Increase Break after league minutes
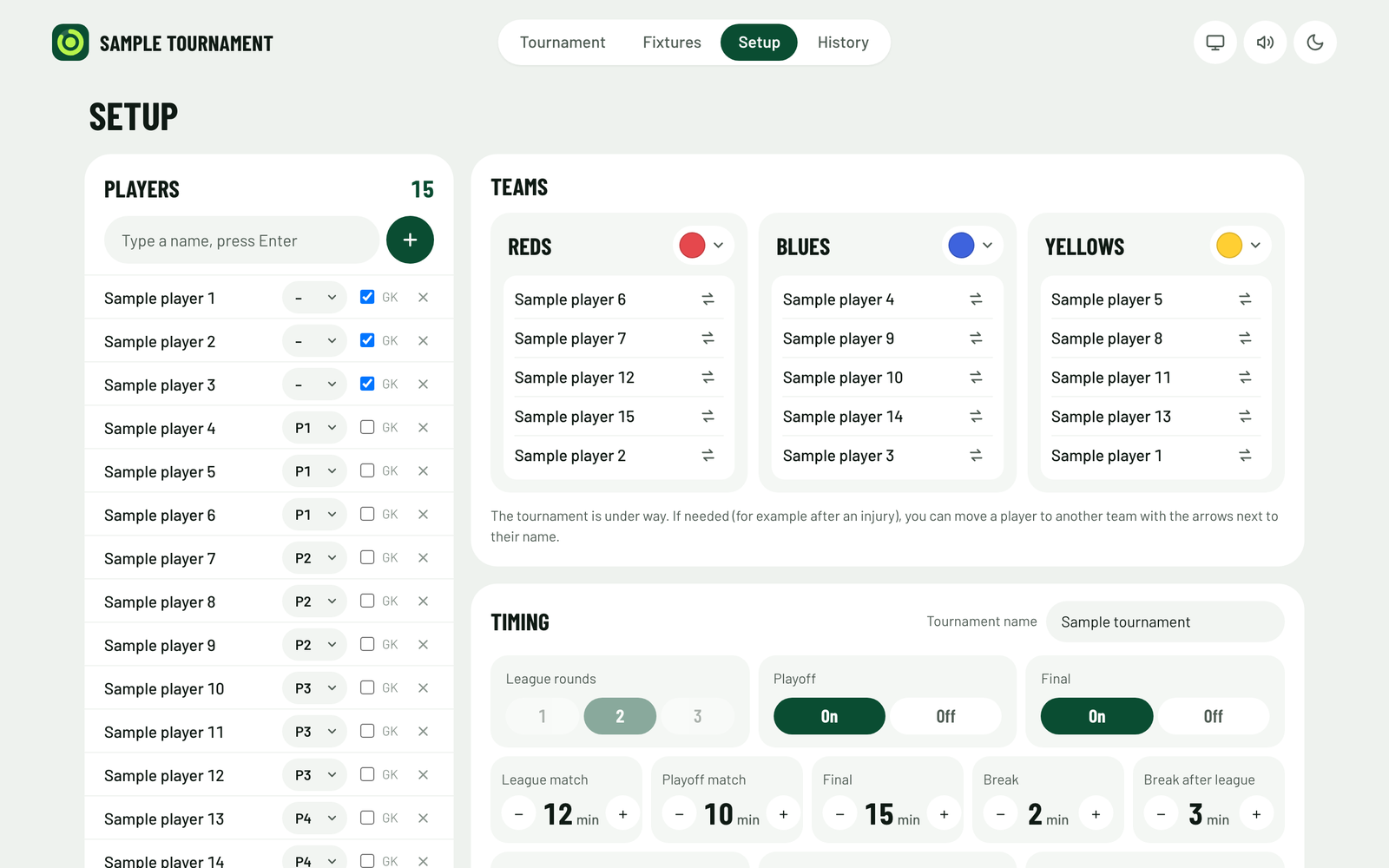 (1256, 814)
